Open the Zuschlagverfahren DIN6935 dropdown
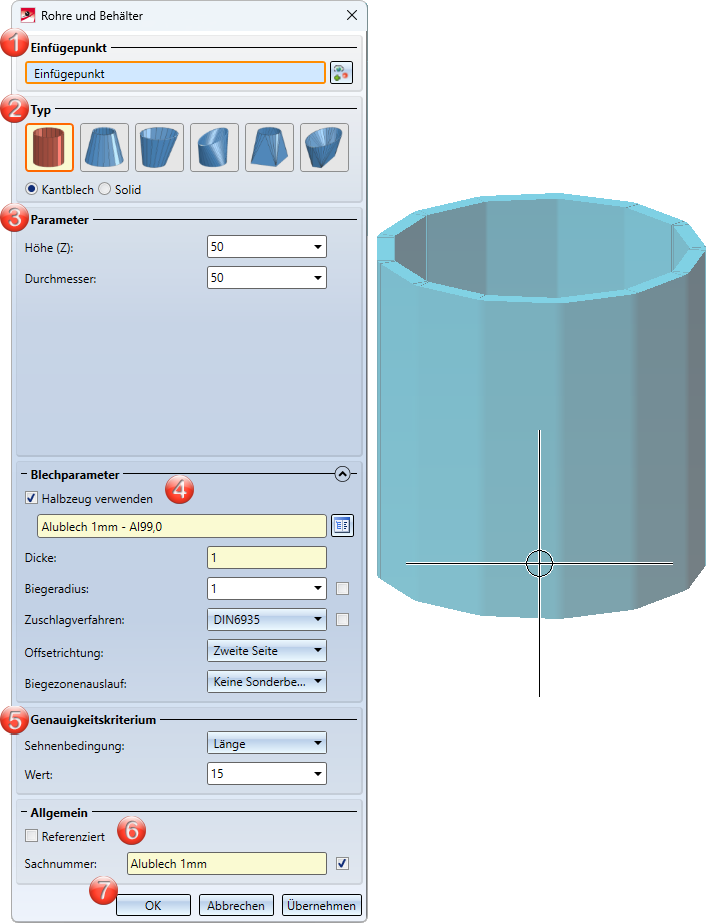Viewport: 706px width, 923px height. 267,619
